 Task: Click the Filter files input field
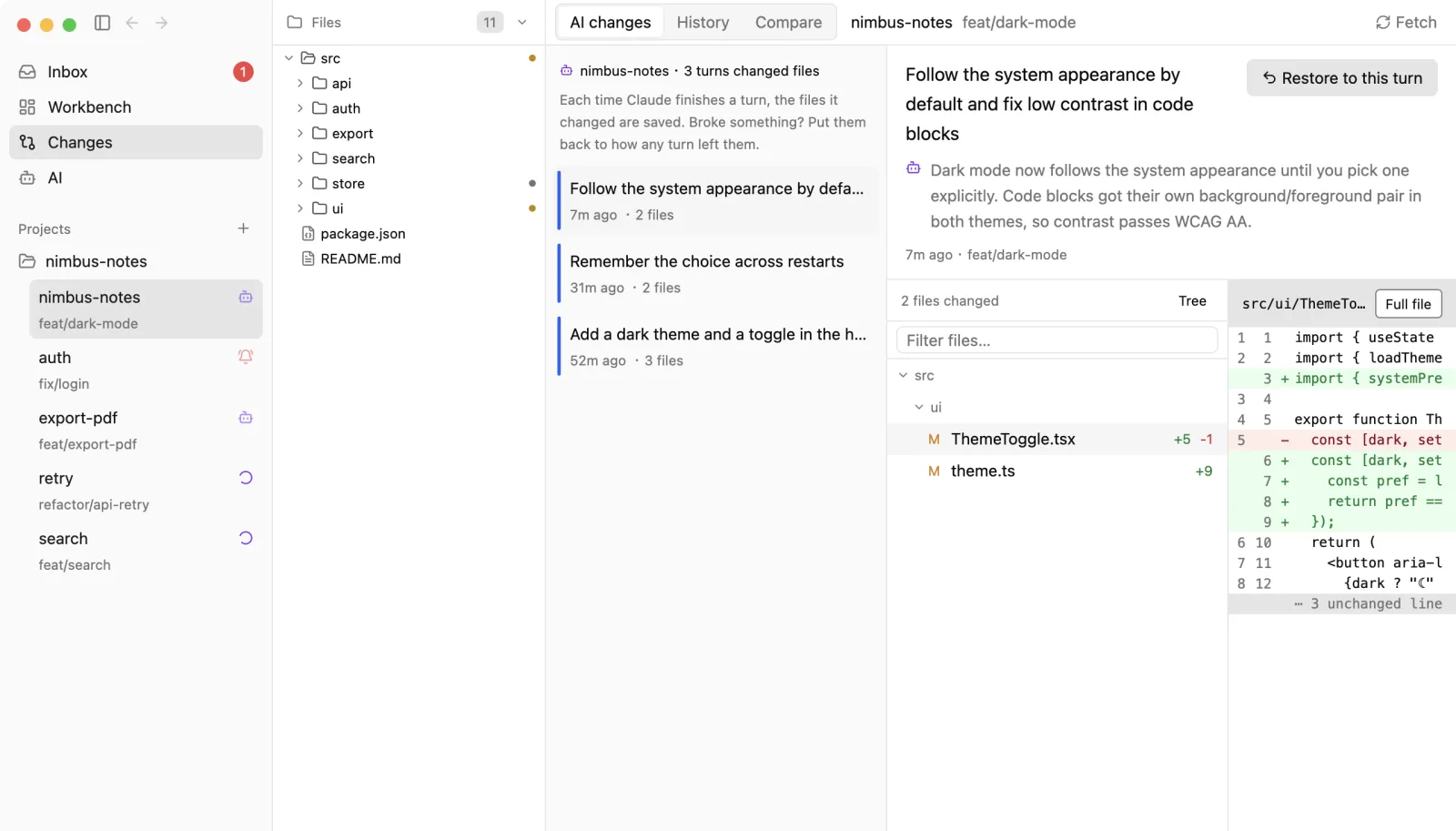pos(1057,340)
